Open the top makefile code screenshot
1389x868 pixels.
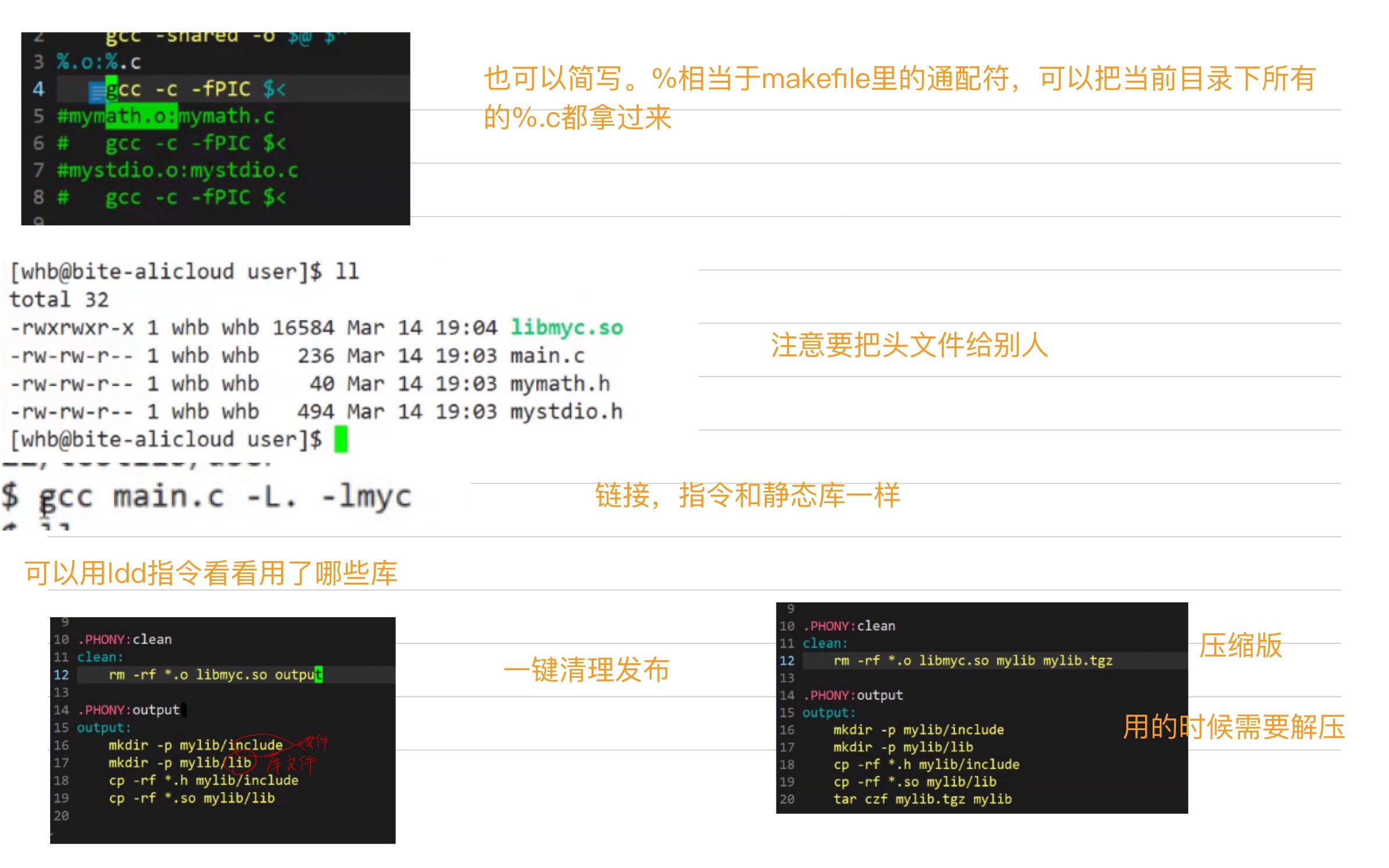[x=215, y=128]
